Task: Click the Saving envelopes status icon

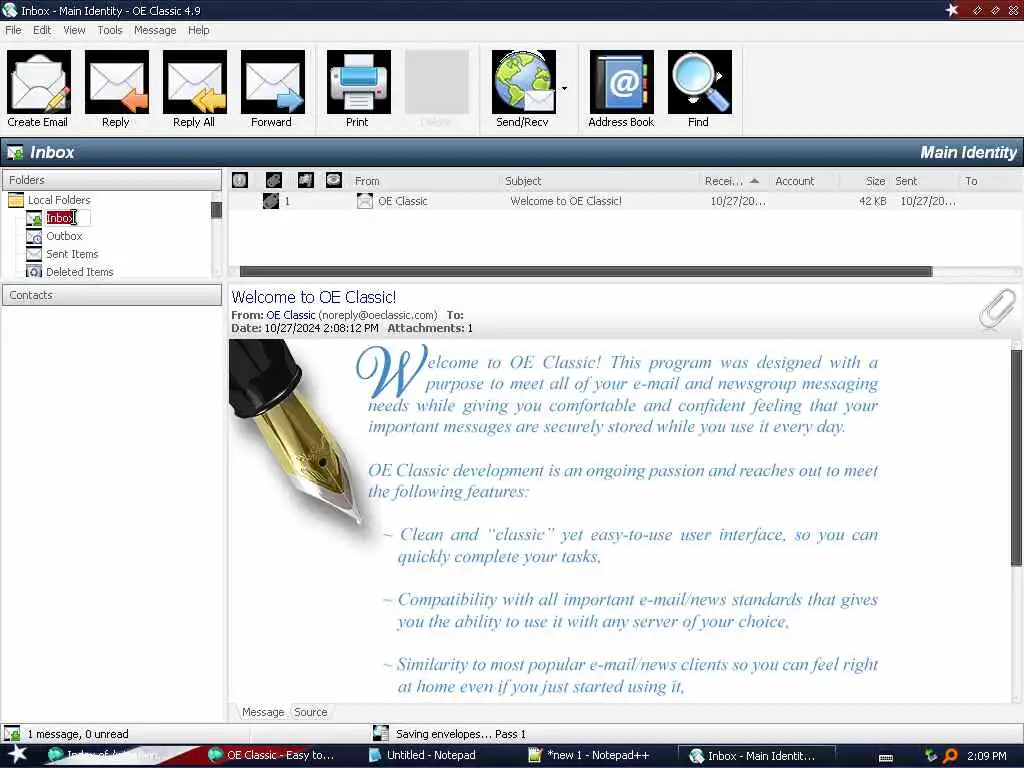Action: pos(381,733)
